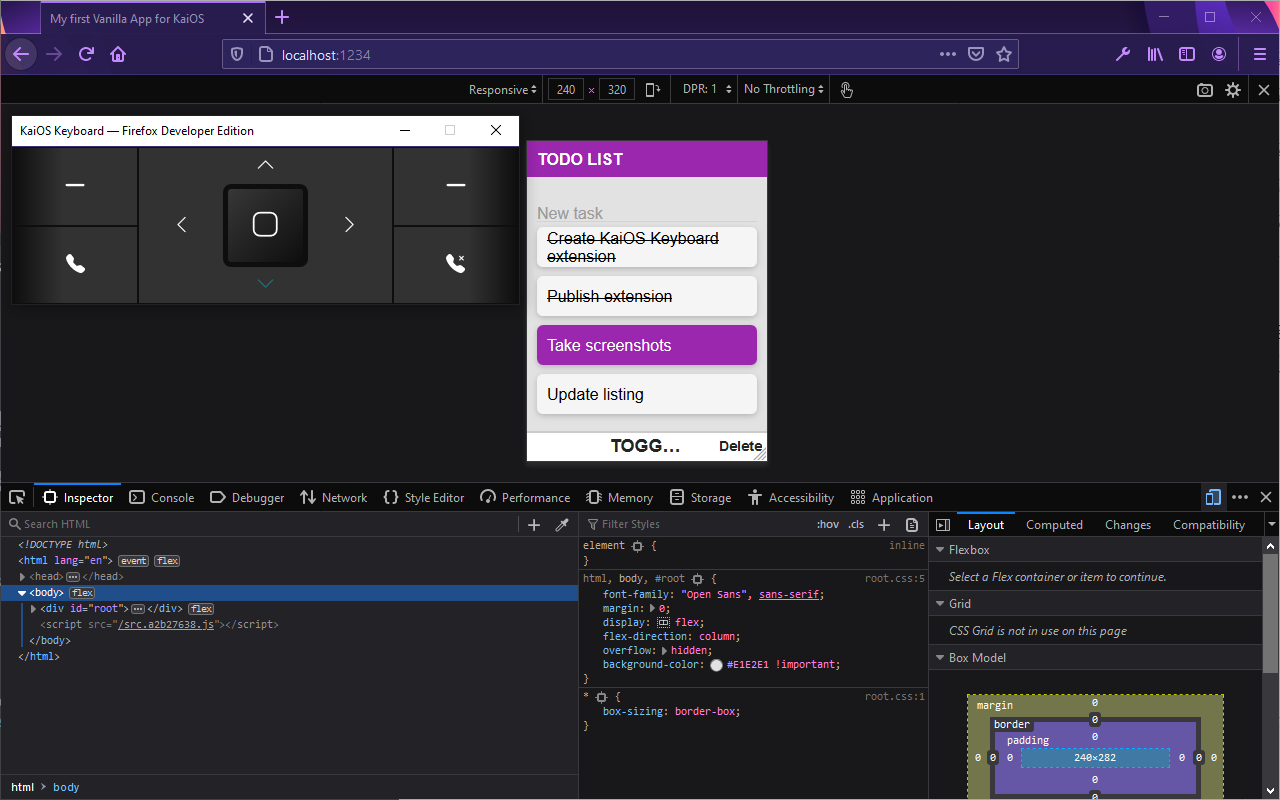Collapse the Box Model section
Image resolution: width=1280 pixels, height=800 pixels.
pos(940,658)
